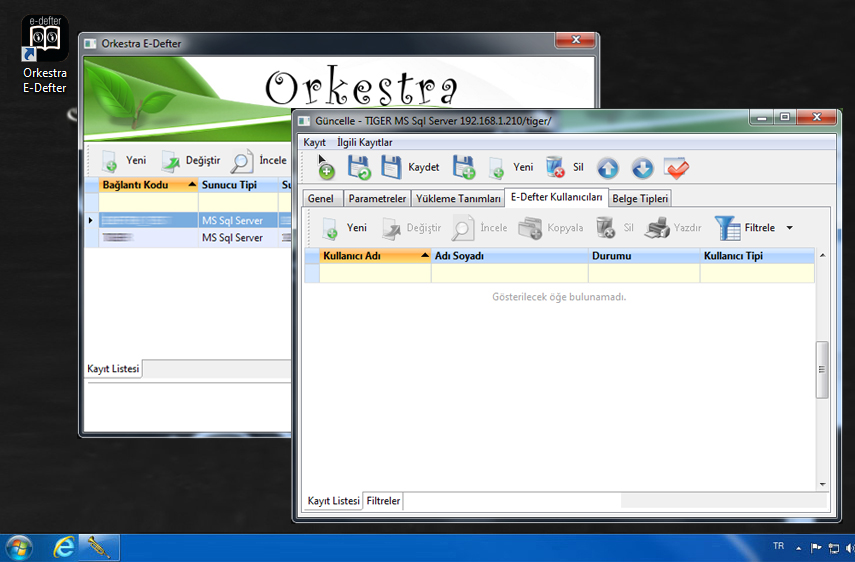The height and width of the screenshot is (562, 855).
Task: Open Orkestra E-Defter desktop shortcut
Action: pyautogui.click(x=45, y=55)
